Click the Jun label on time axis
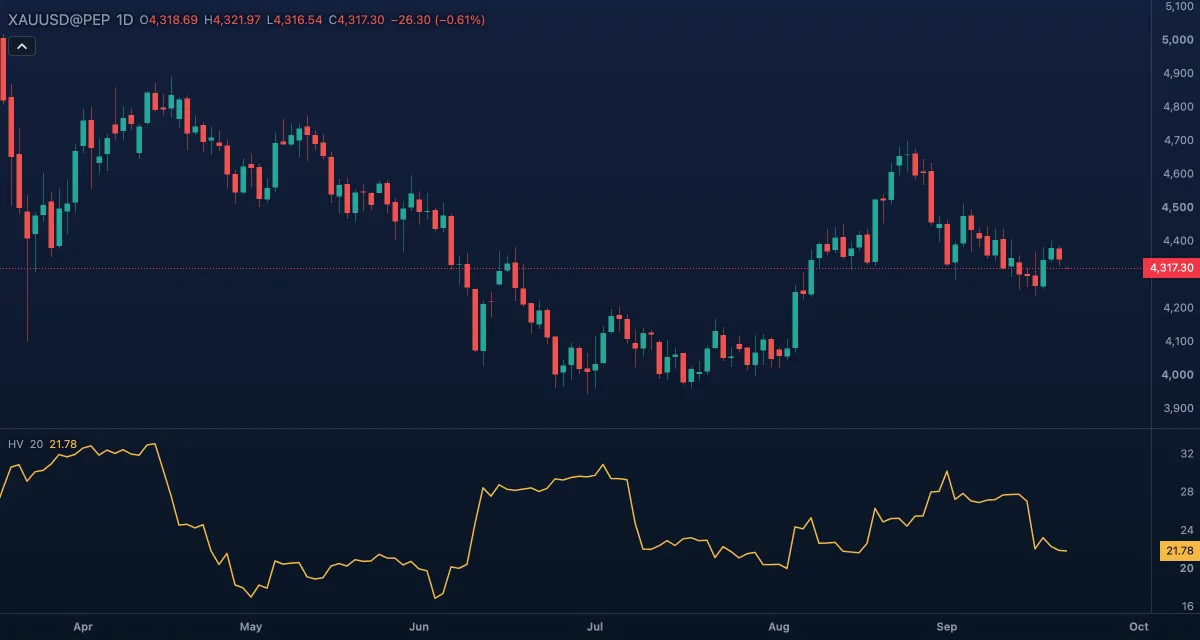This screenshot has height=640, width=1200. (419, 627)
